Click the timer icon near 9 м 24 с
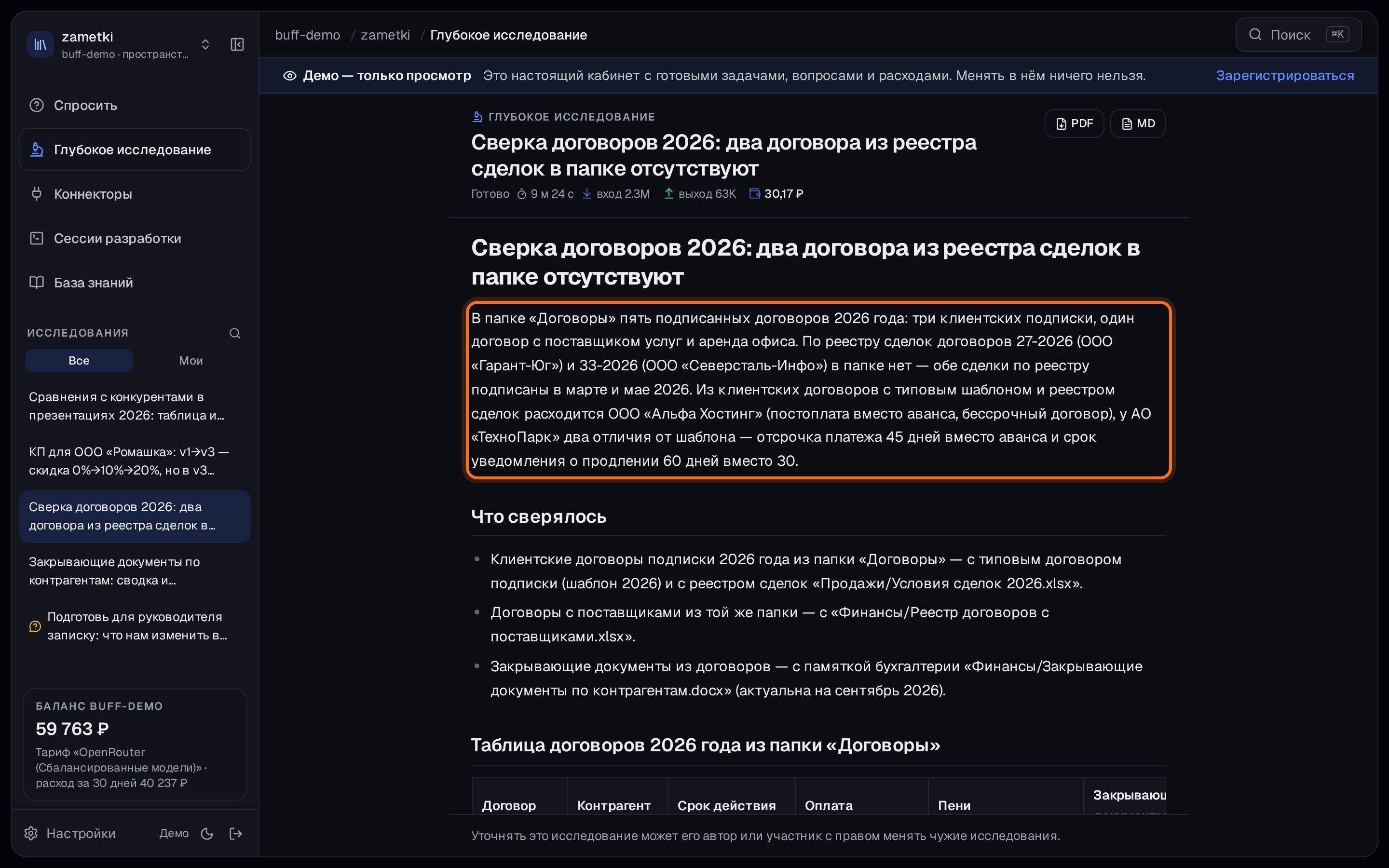The image size is (1389, 868). pos(522,194)
